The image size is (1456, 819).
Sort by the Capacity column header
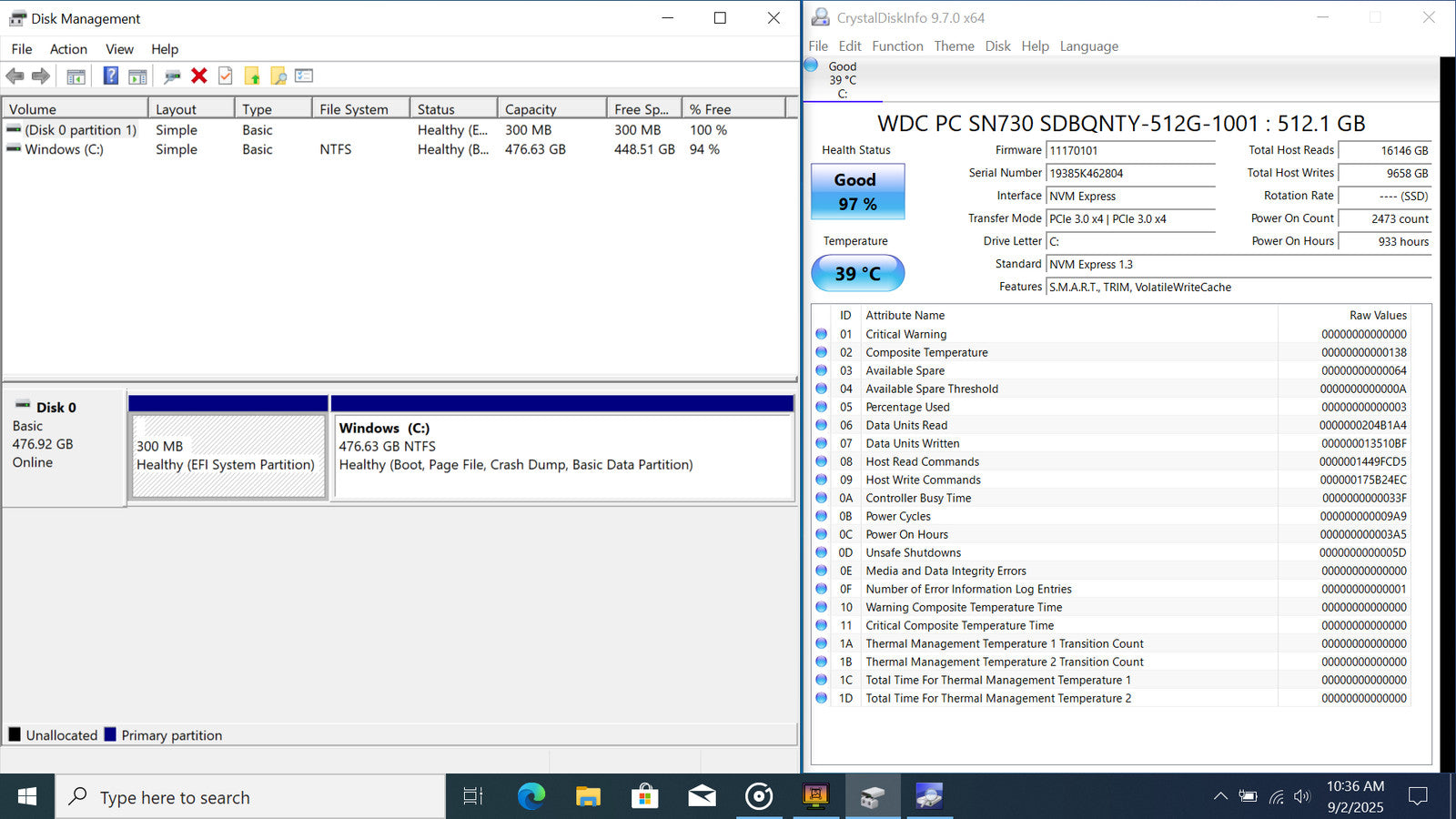[551, 109]
